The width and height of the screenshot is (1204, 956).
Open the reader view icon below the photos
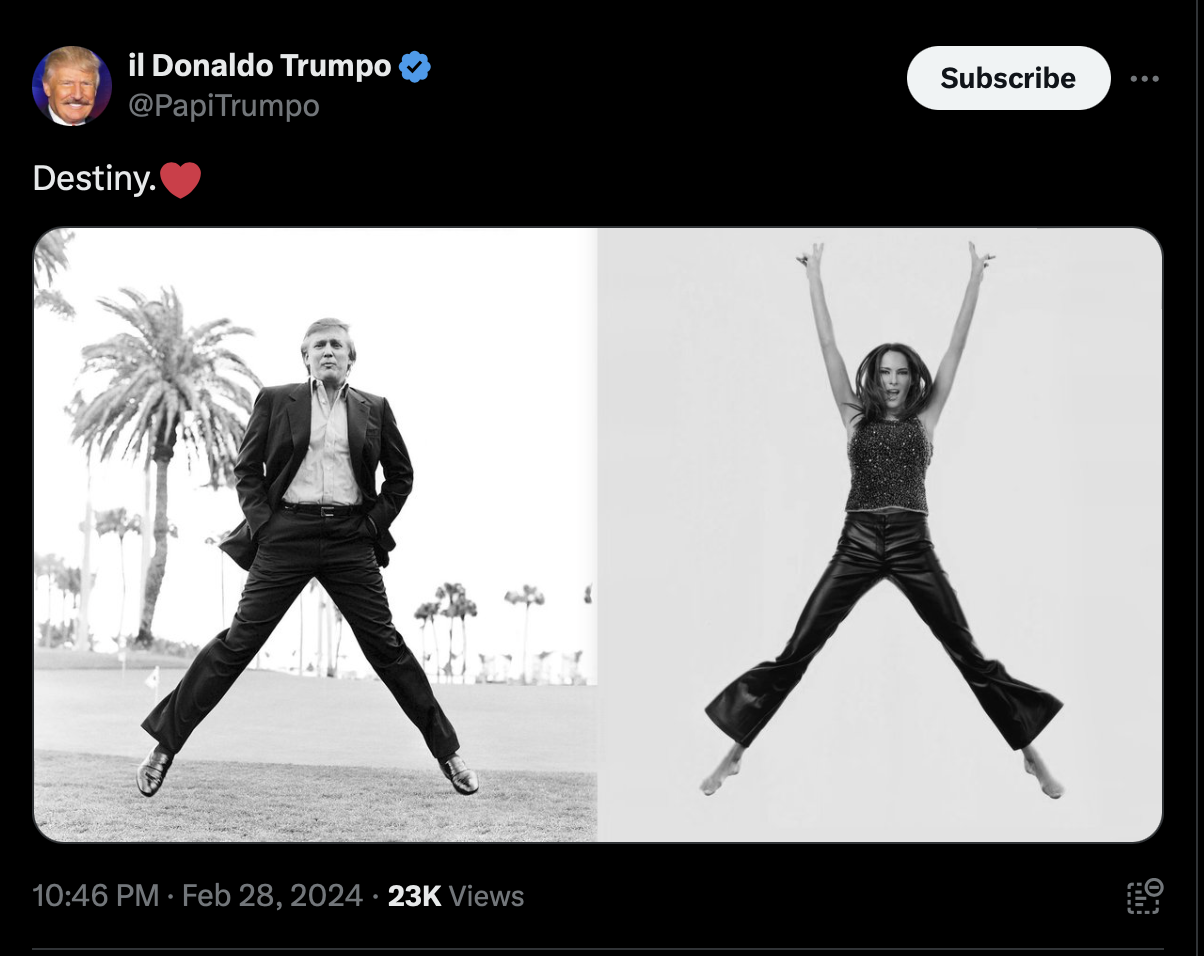(x=1145, y=895)
